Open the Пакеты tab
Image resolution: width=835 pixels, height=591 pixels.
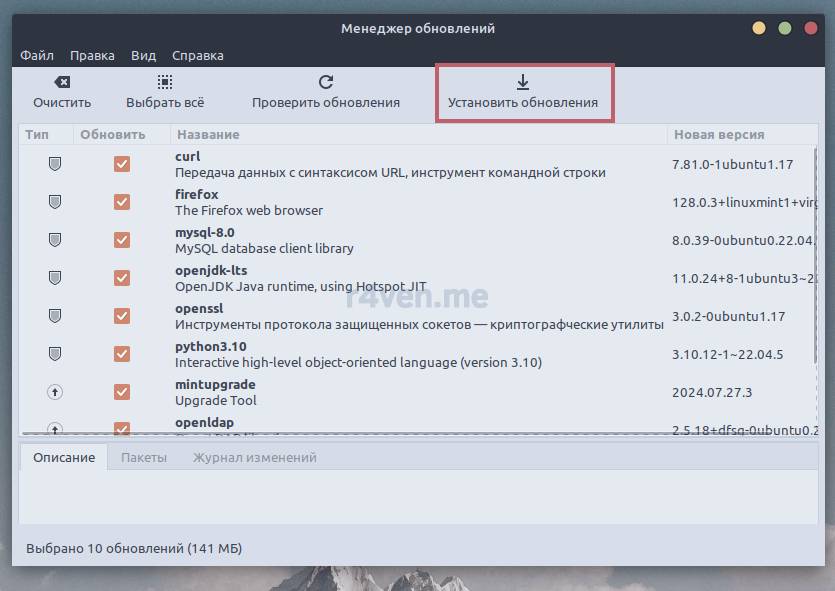tap(143, 457)
